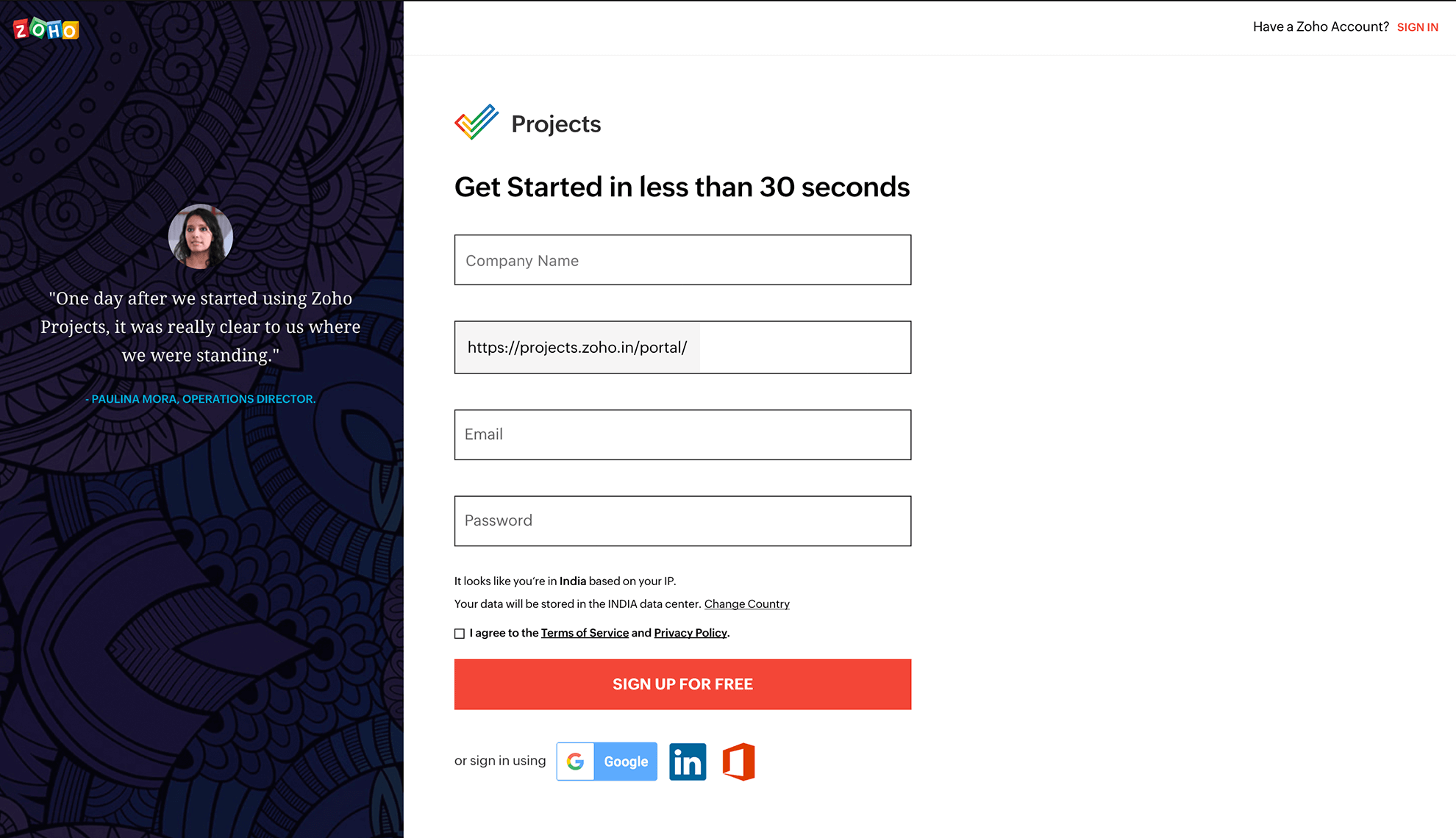The image size is (1456, 838).
Task: Click SIGN IN at the top right
Action: tap(1417, 26)
